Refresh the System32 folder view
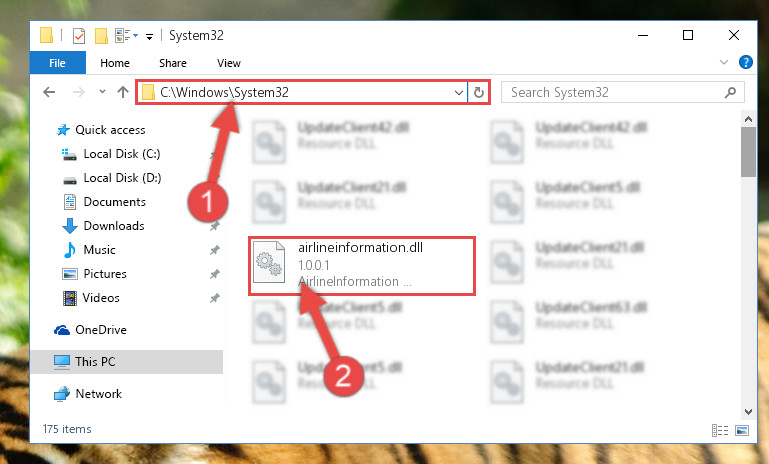769x464 pixels. (x=479, y=92)
